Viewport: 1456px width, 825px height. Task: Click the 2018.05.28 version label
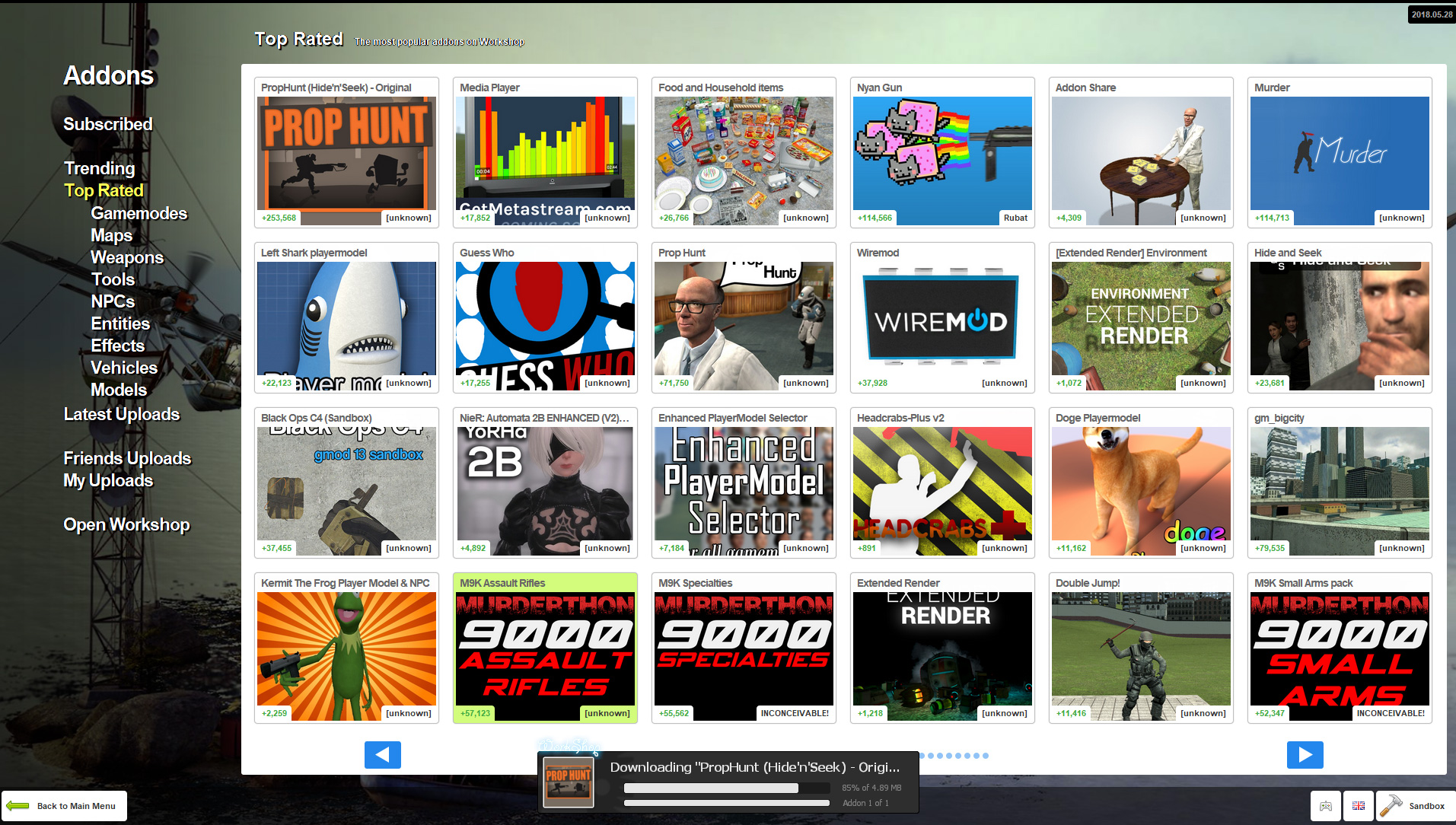tap(1432, 14)
